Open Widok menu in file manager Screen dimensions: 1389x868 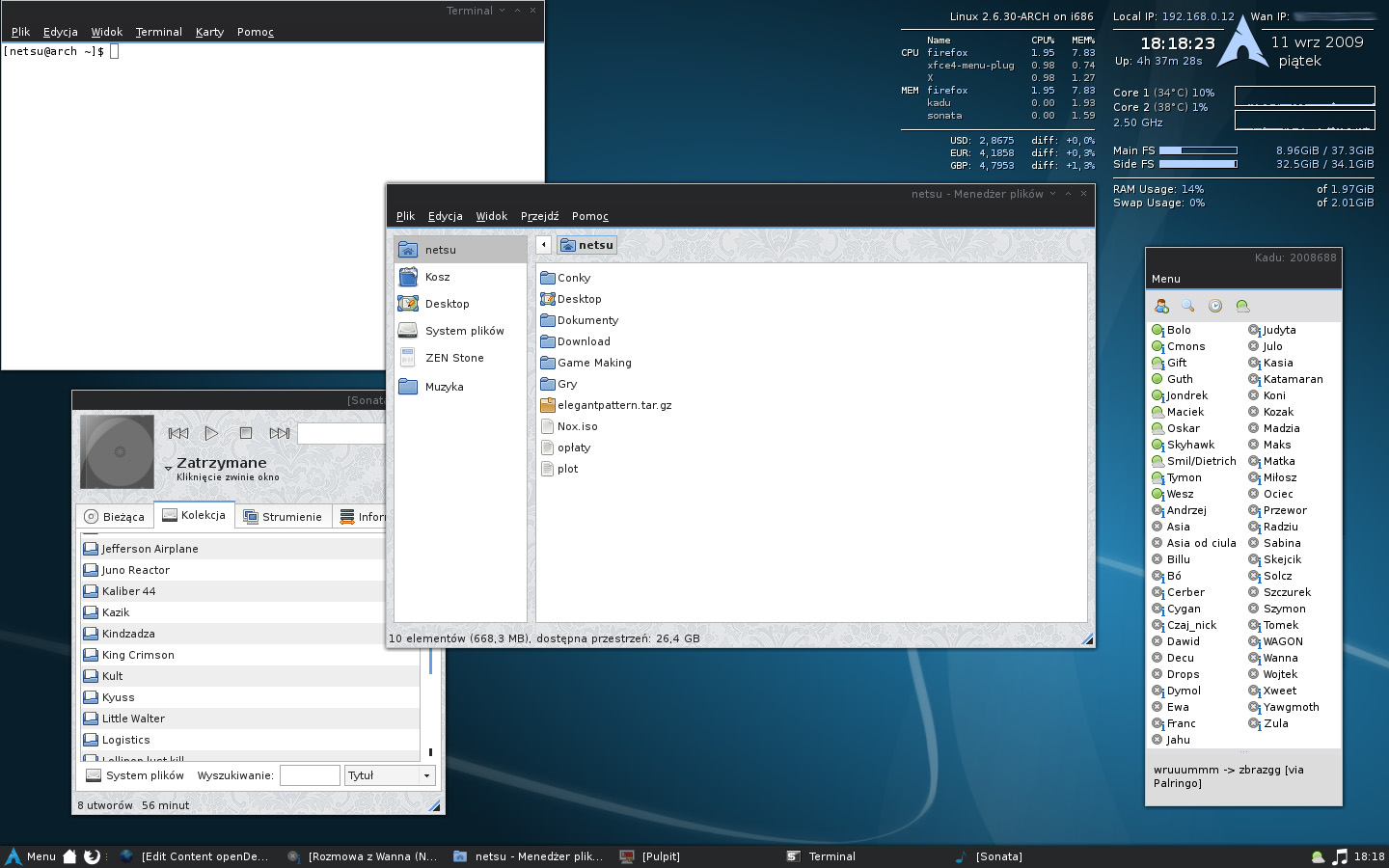(491, 216)
